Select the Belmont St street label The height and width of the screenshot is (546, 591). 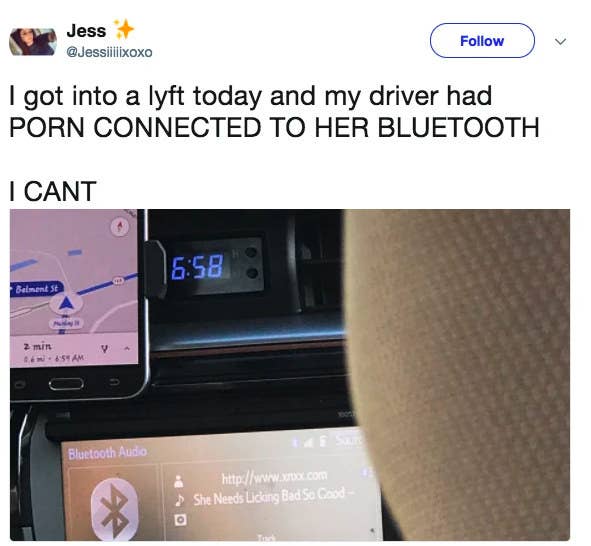(x=36, y=289)
